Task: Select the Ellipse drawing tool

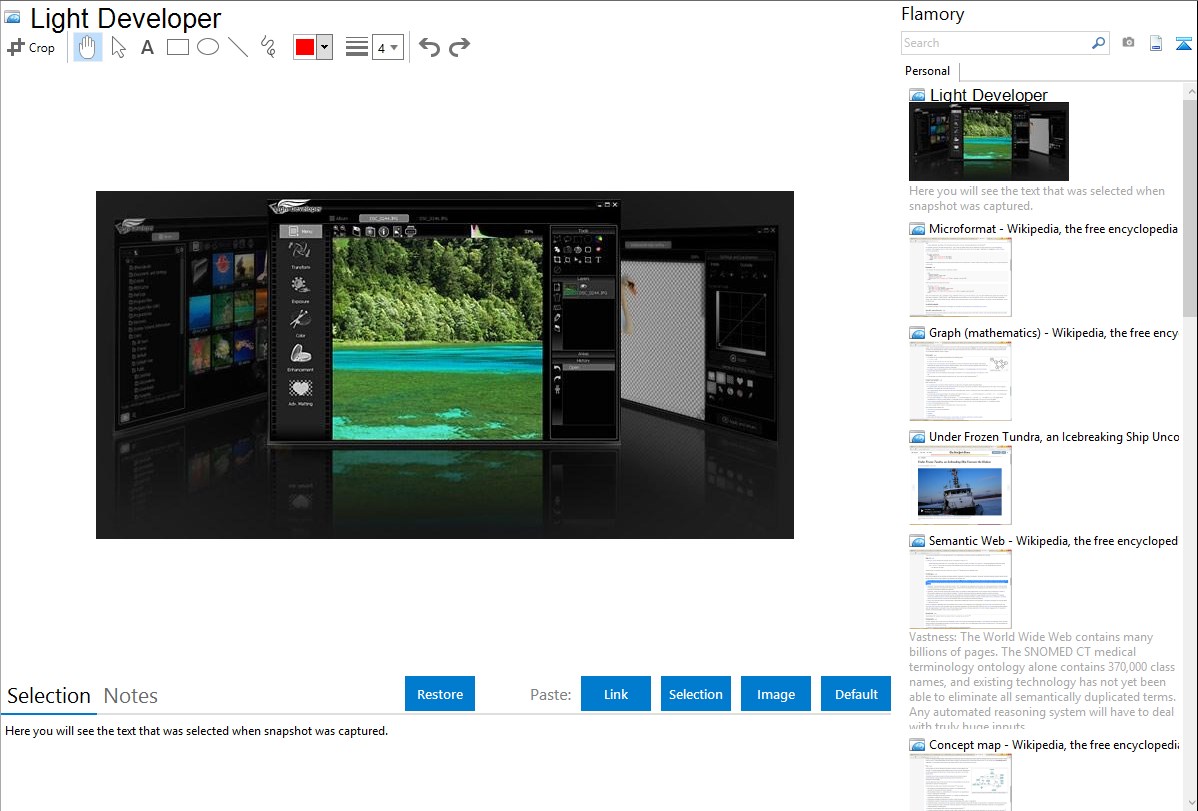Action: (208, 47)
